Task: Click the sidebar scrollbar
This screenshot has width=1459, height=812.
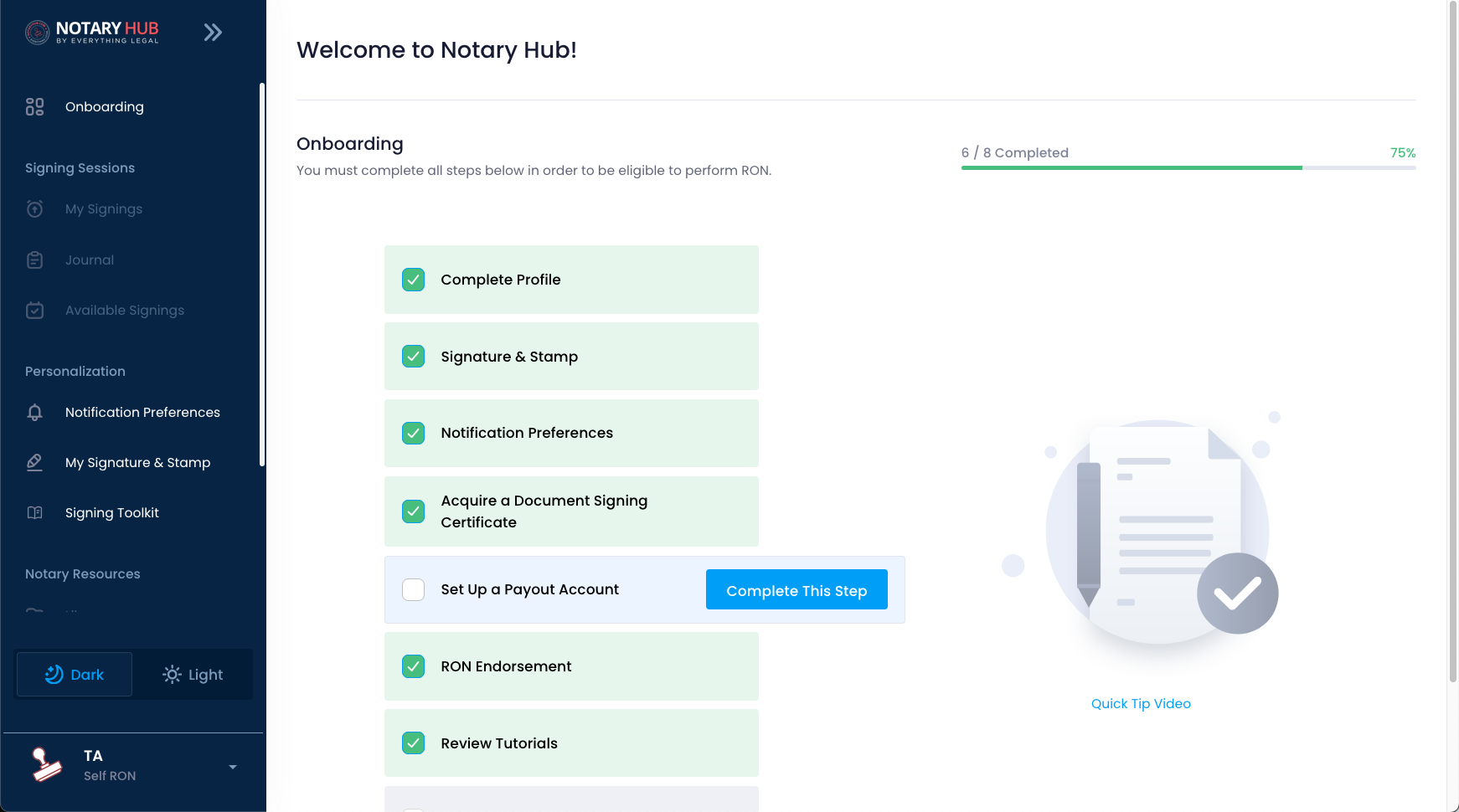Action: click(262, 275)
